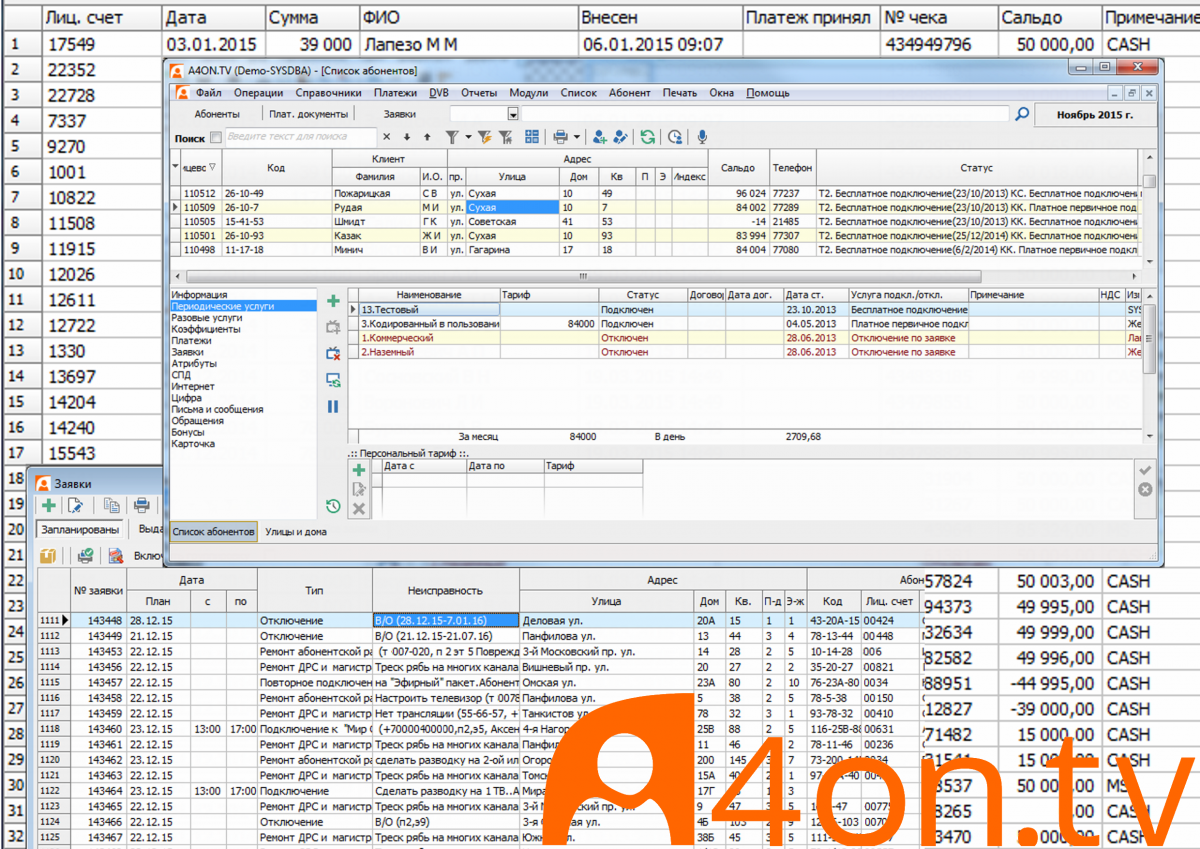Viewport: 1200px width, 849px height.
Task: Select the 1.Коммерческий service row
Action: click(746, 338)
